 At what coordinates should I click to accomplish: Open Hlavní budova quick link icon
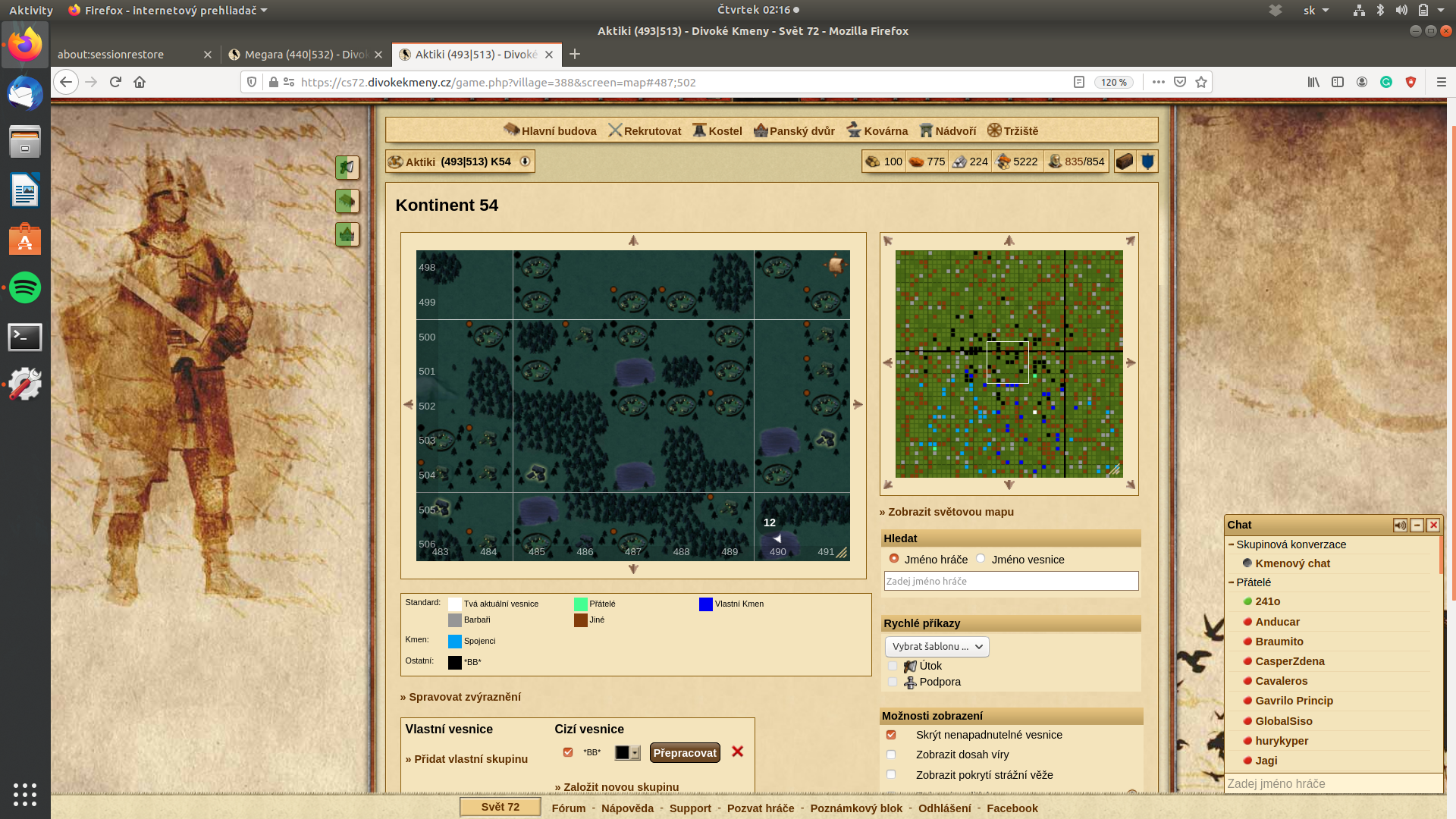(511, 130)
